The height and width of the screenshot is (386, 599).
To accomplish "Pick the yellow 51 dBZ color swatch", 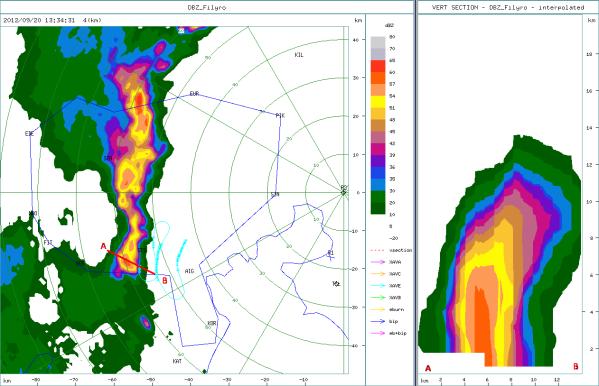I will [x=378, y=102].
